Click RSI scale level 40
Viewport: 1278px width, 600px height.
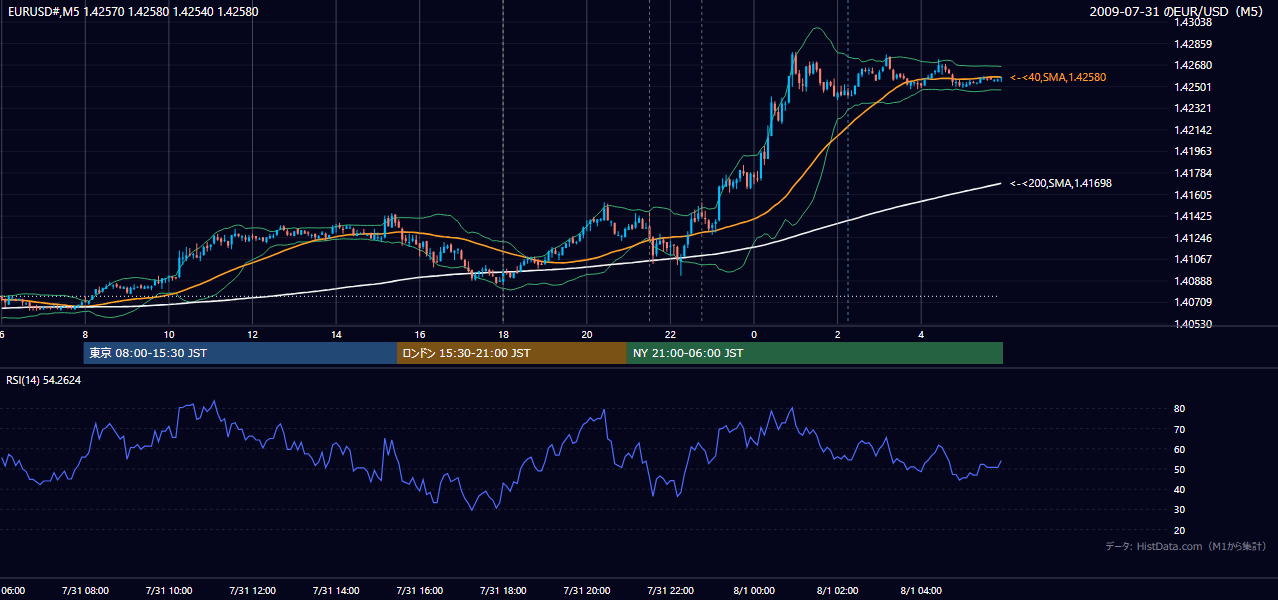1180,489
